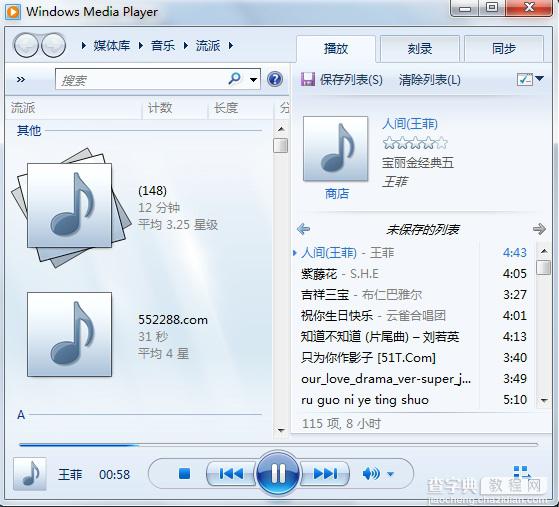This screenshot has height=507, width=559.
Task: Expand the hidden navigation pane chevron
Action: [x=21, y=79]
